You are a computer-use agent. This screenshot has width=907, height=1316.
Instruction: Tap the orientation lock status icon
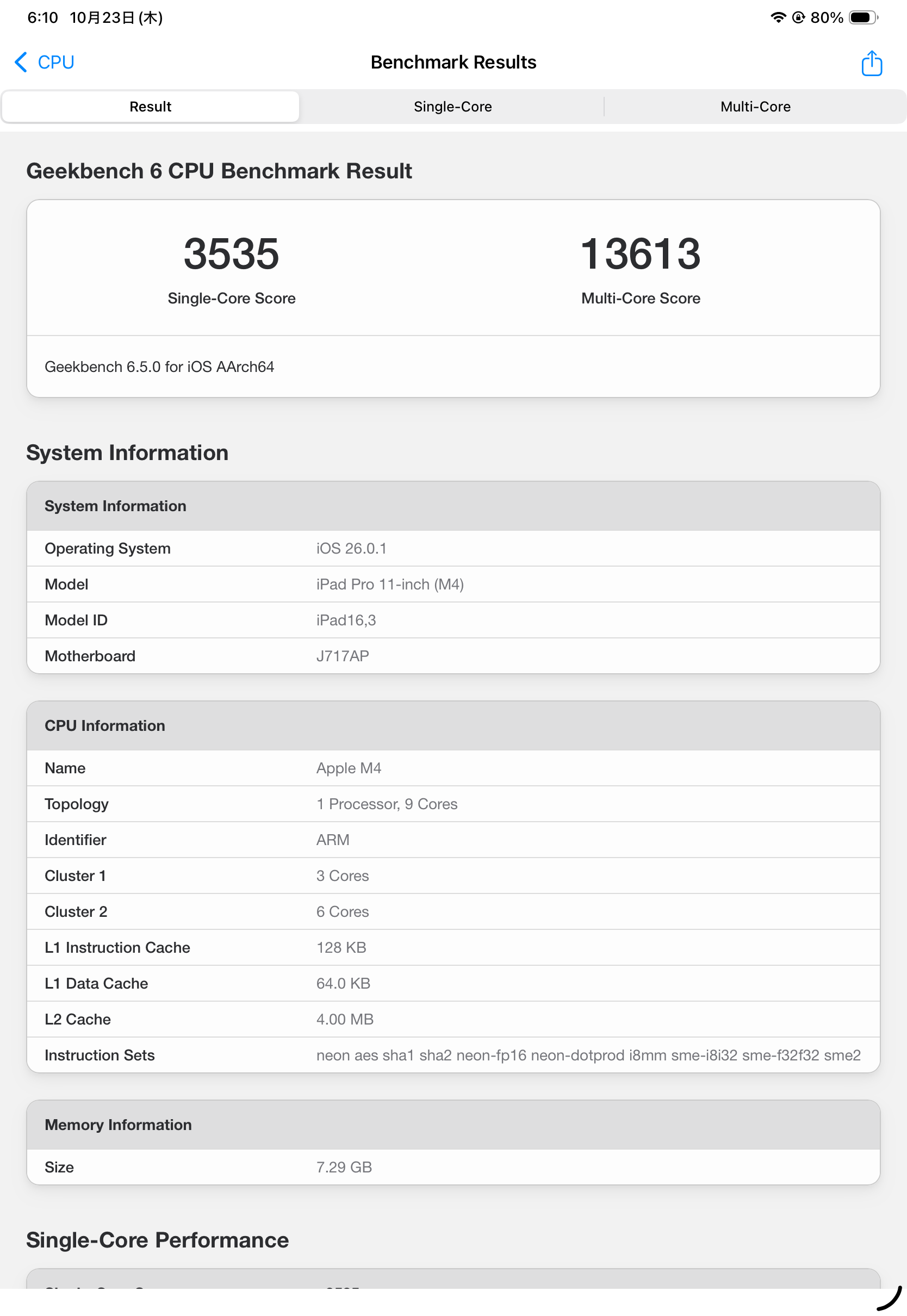click(798, 17)
